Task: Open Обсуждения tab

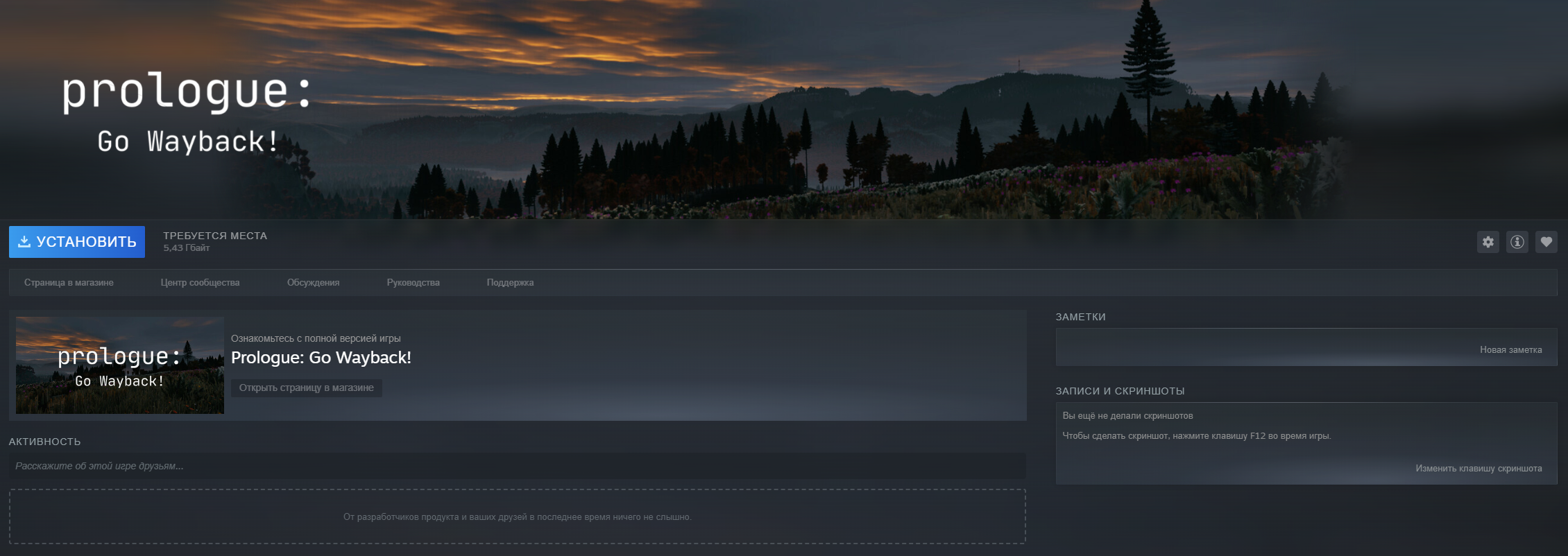Action: tap(313, 283)
